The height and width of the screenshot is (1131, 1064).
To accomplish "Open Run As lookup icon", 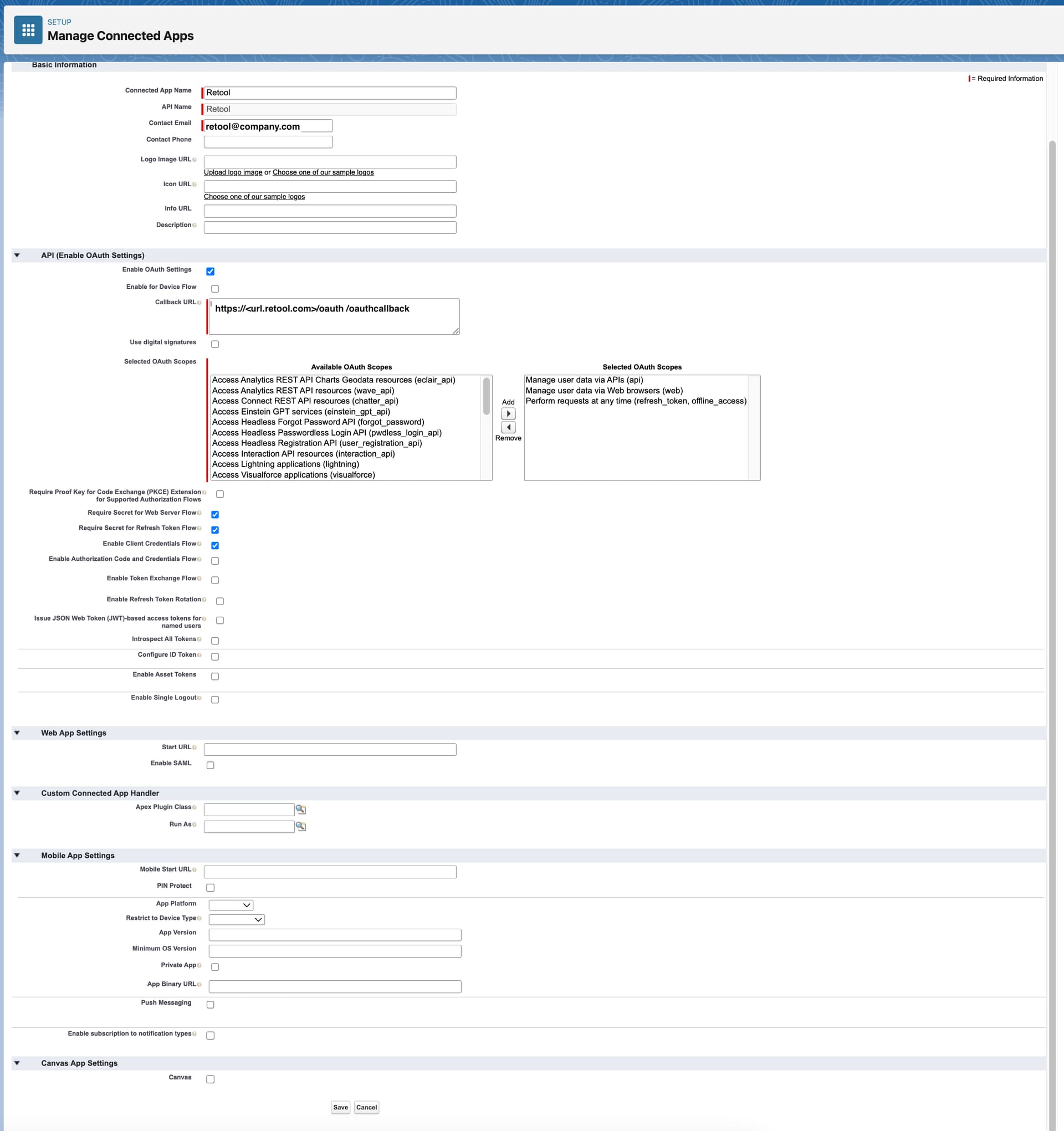I will pos(301,826).
